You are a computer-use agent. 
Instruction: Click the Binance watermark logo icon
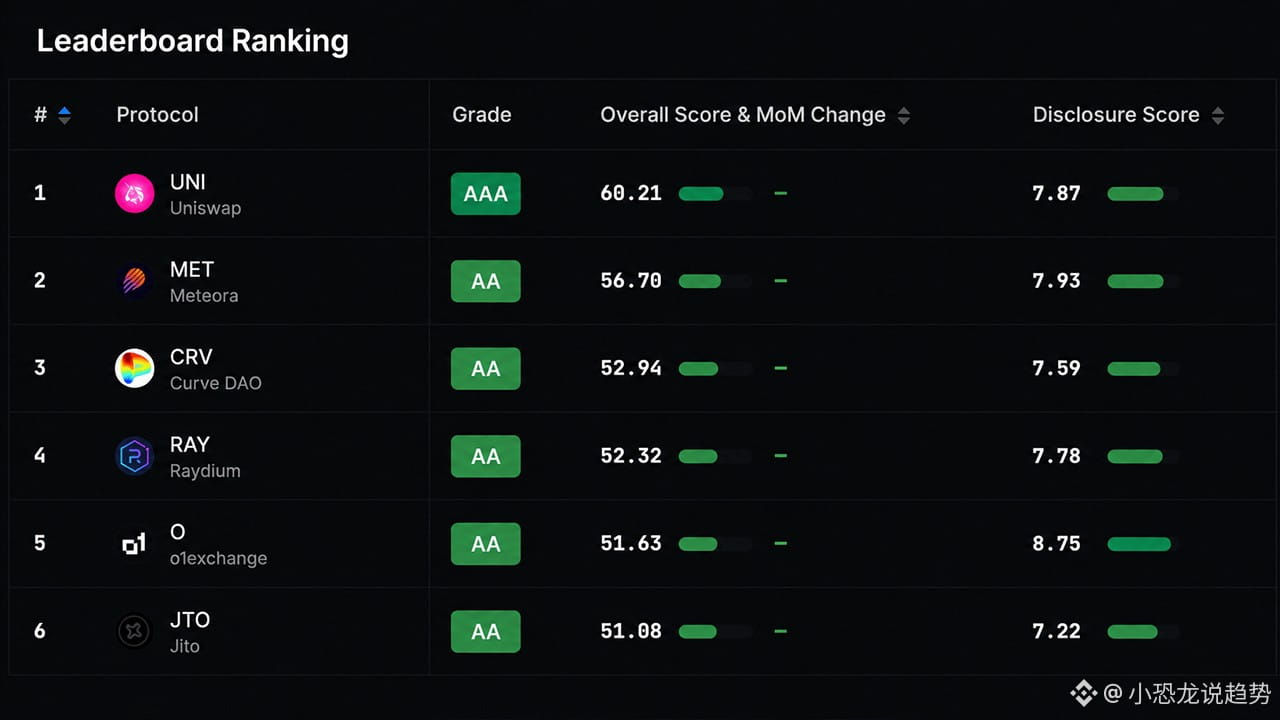(x=1083, y=692)
